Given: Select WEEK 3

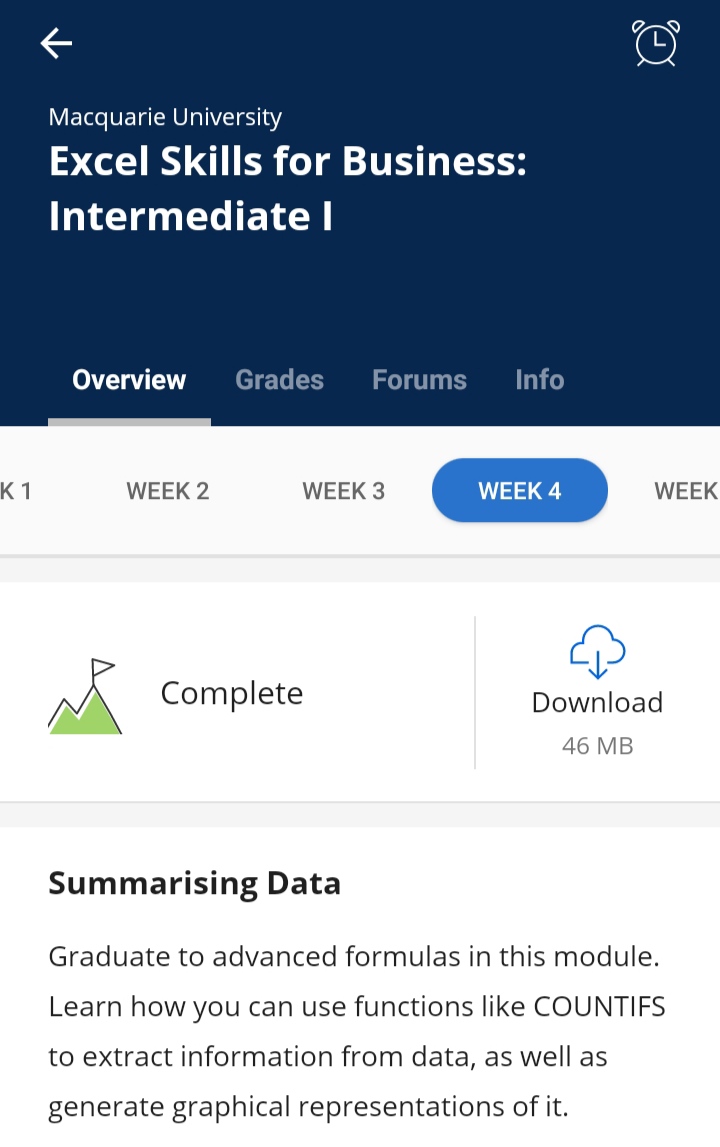Looking at the screenshot, I should coord(343,491).
